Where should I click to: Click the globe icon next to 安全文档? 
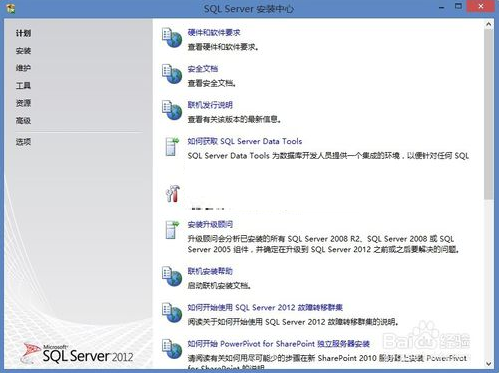[172, 74]
